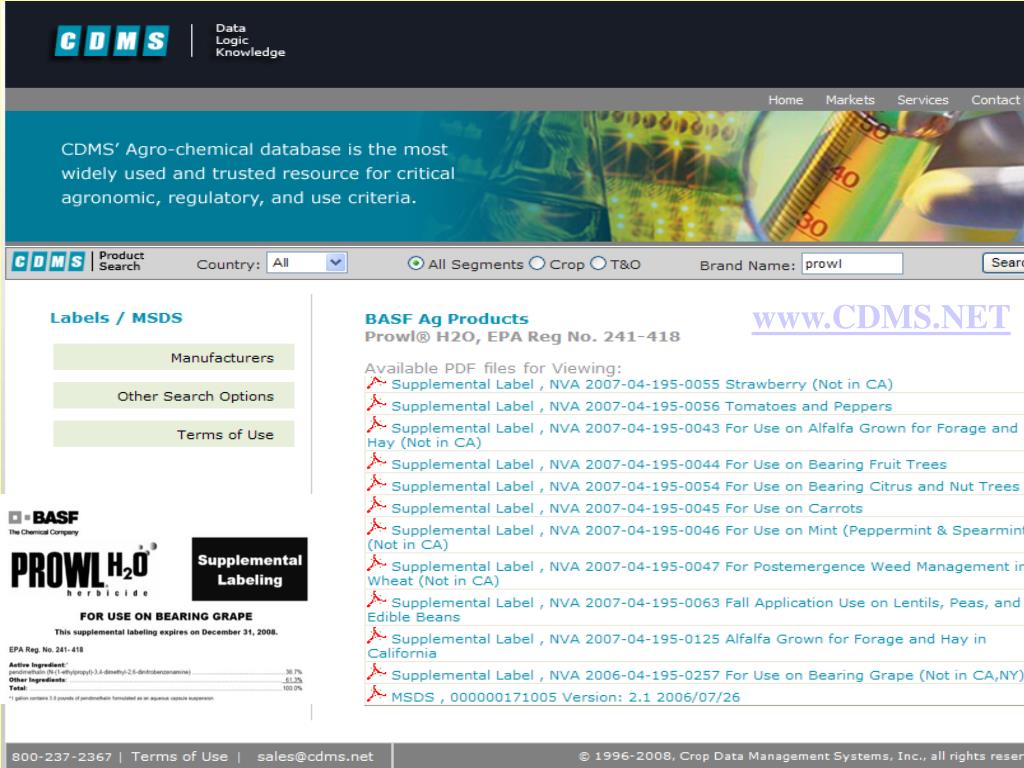Open Contact in navigation bar
Image resolution: width=1024 pixels, height=768 pixels.
997,100
